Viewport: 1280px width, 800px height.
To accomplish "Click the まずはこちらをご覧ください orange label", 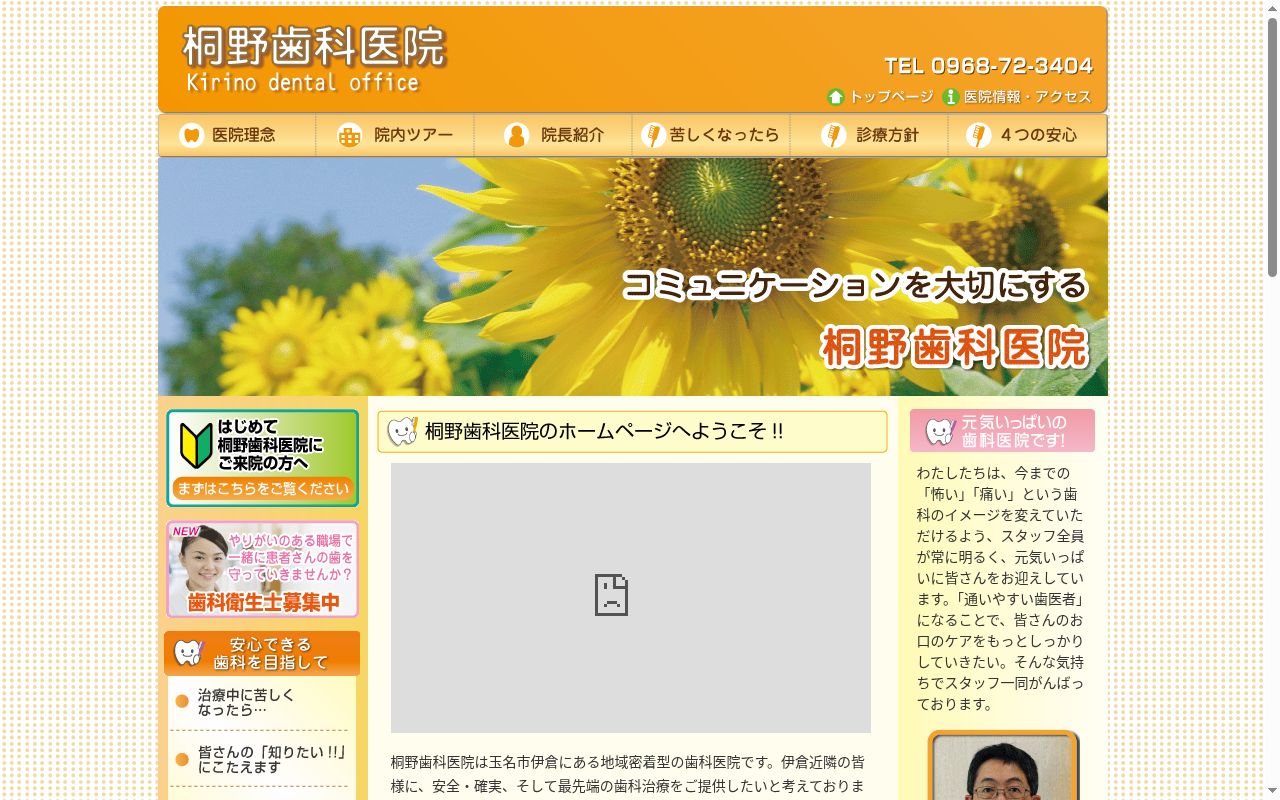I will pos(262,489).
